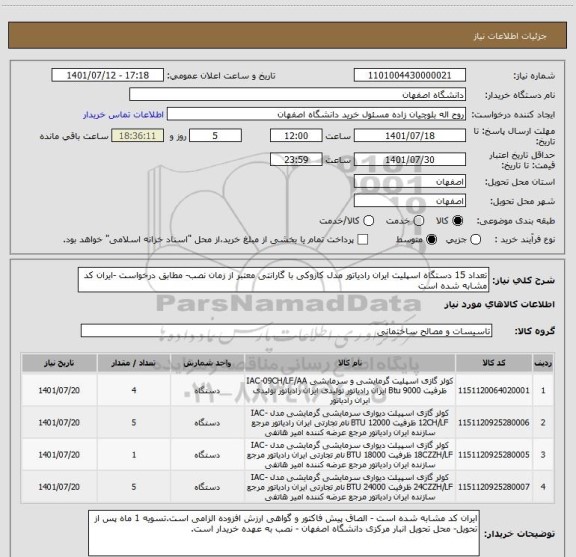Select the خدمت radio button
The image size is (576, 557).
click(419, 221)
